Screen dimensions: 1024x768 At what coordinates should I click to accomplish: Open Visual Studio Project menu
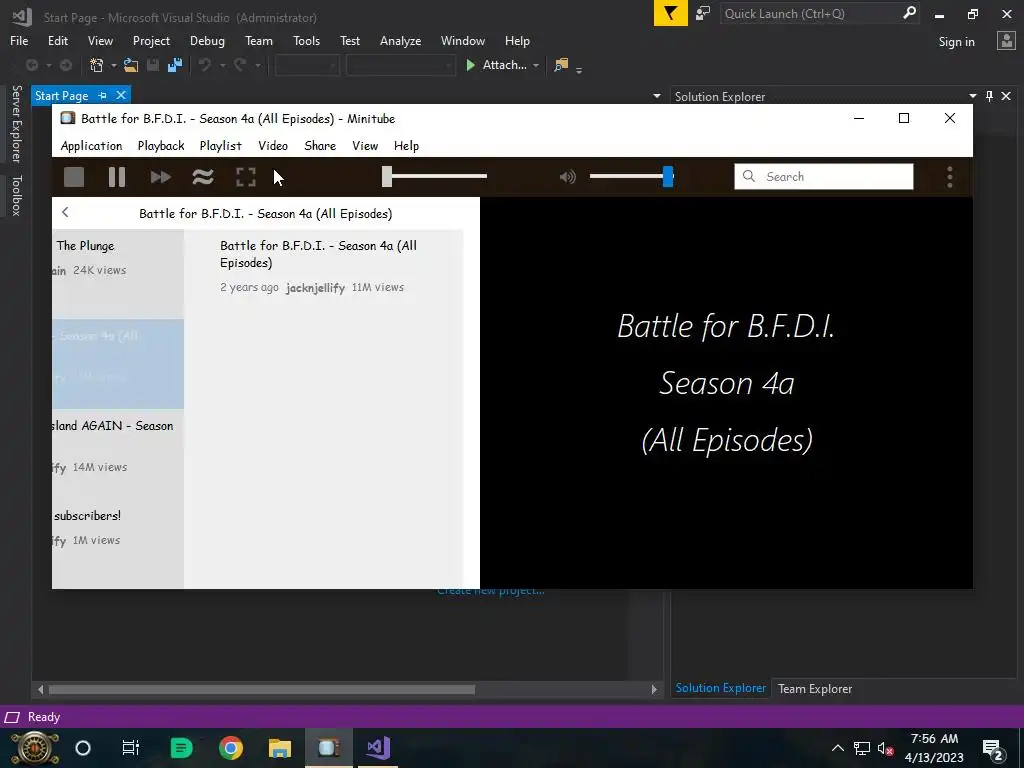(151, 40)
